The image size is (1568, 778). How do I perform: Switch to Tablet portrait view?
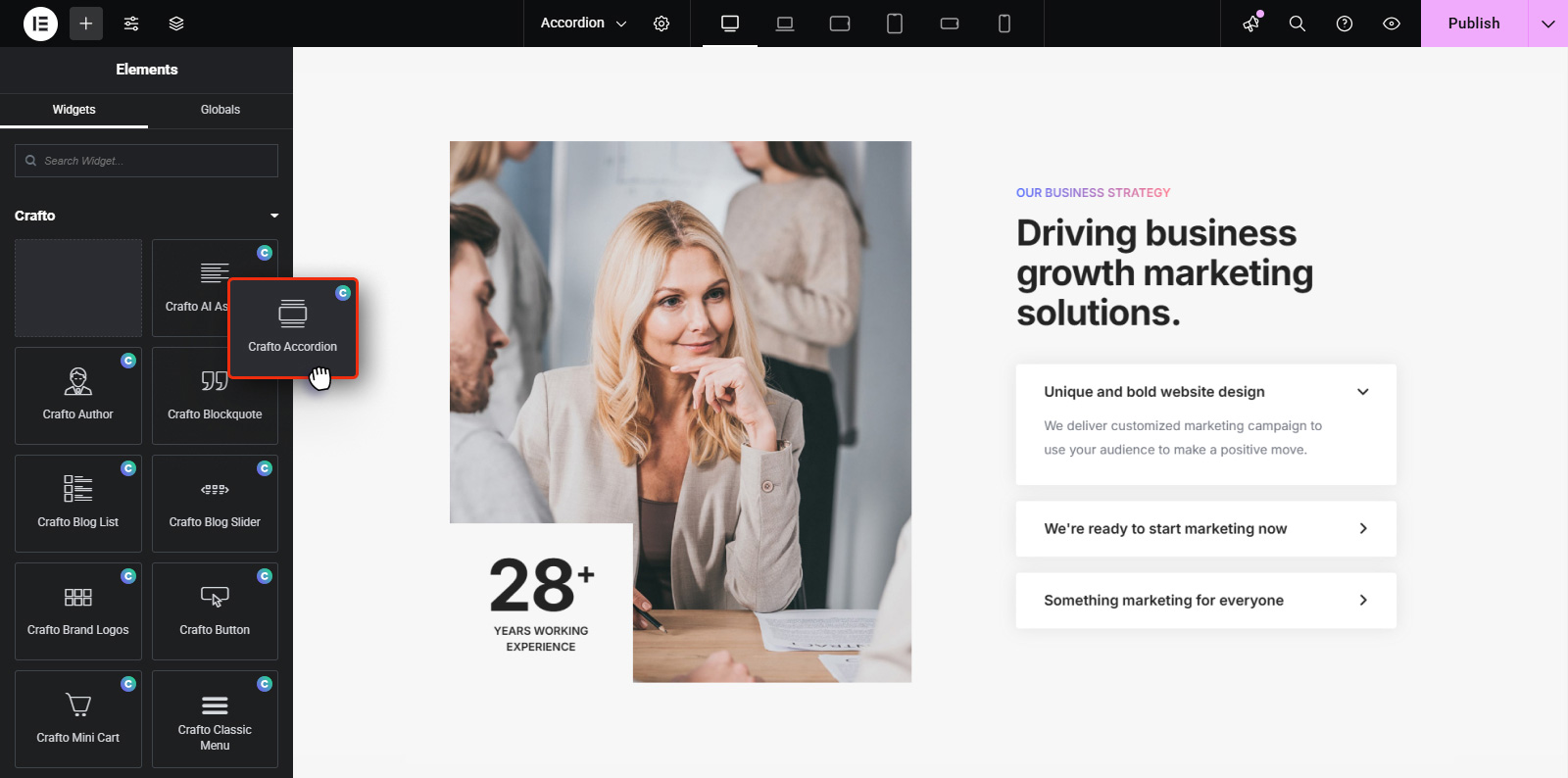(x=895, y=24)
